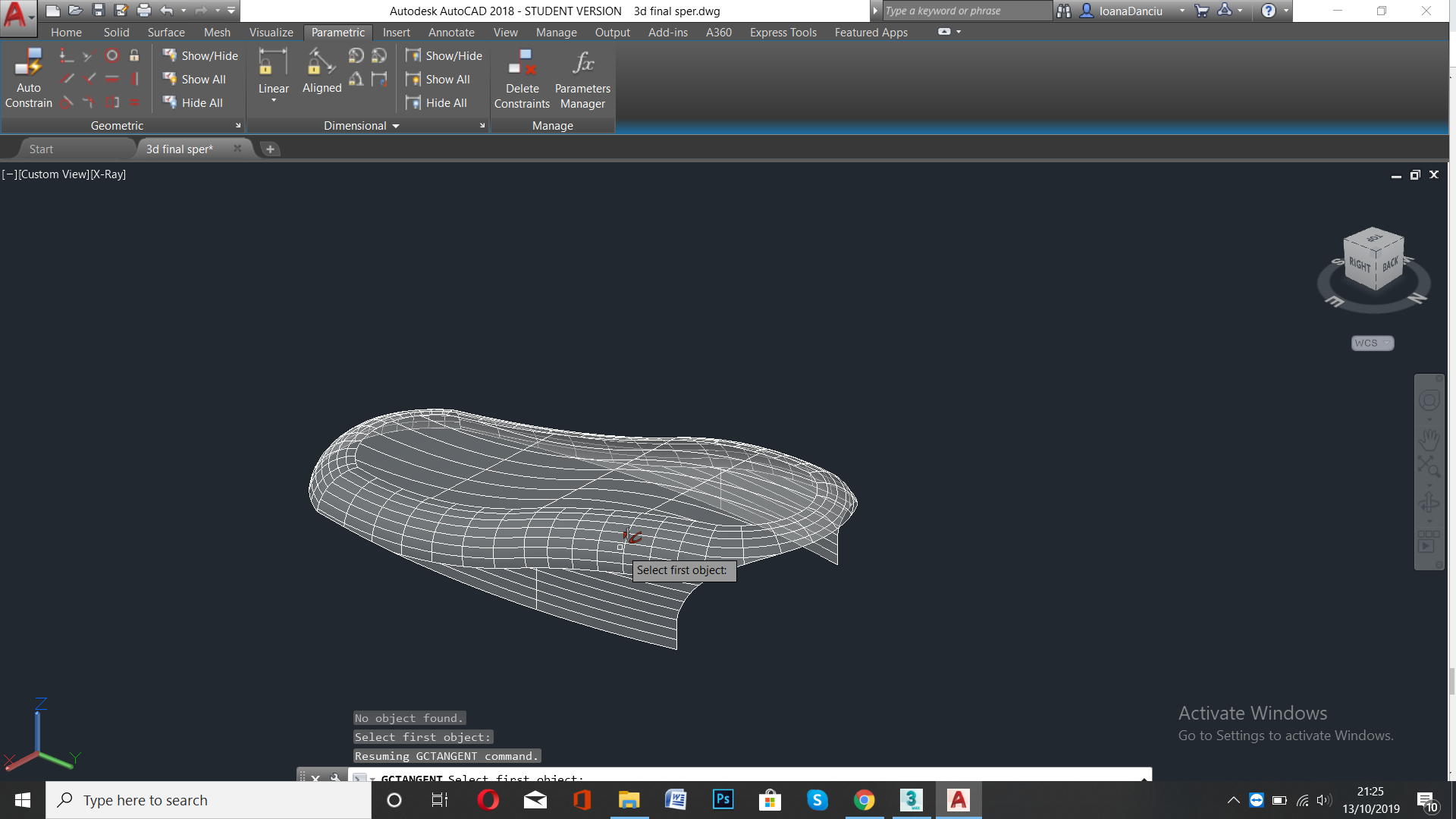This screenshot has height=819, width=1456.
Task: Choose the Equal constraint icon
Action: (x=134, y=102)
